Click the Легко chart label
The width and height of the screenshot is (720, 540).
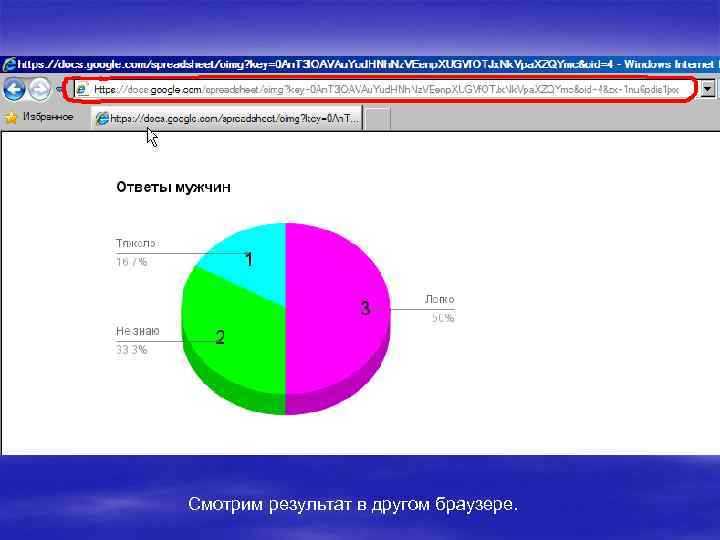click(439, 299)
